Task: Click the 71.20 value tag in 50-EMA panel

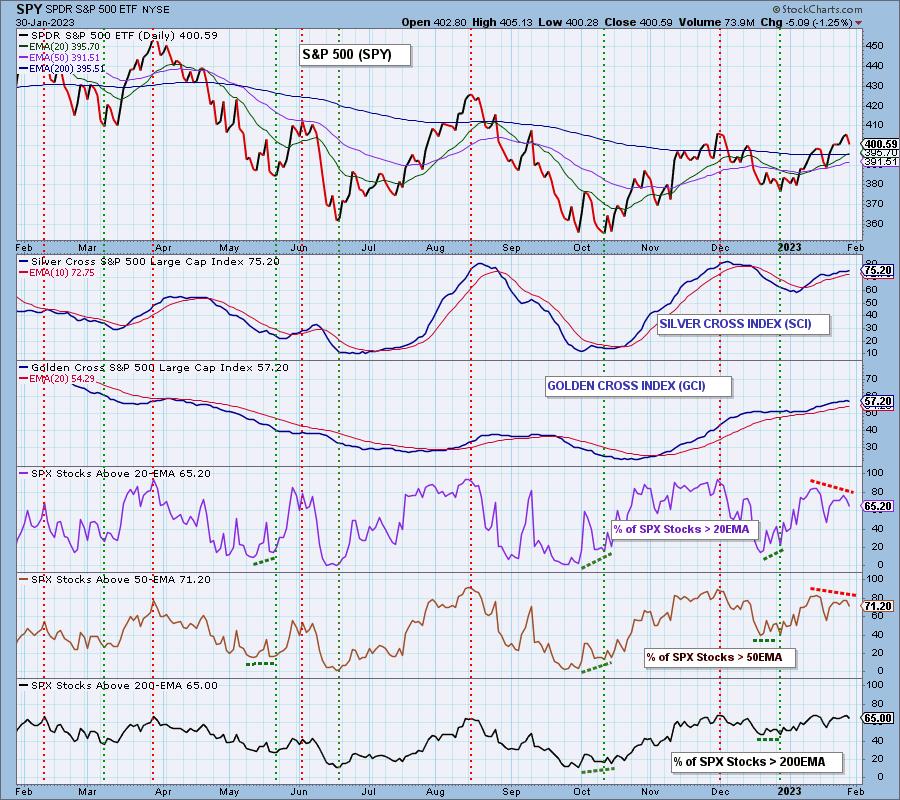Action: pyautogui.click(x=879, y=606)
